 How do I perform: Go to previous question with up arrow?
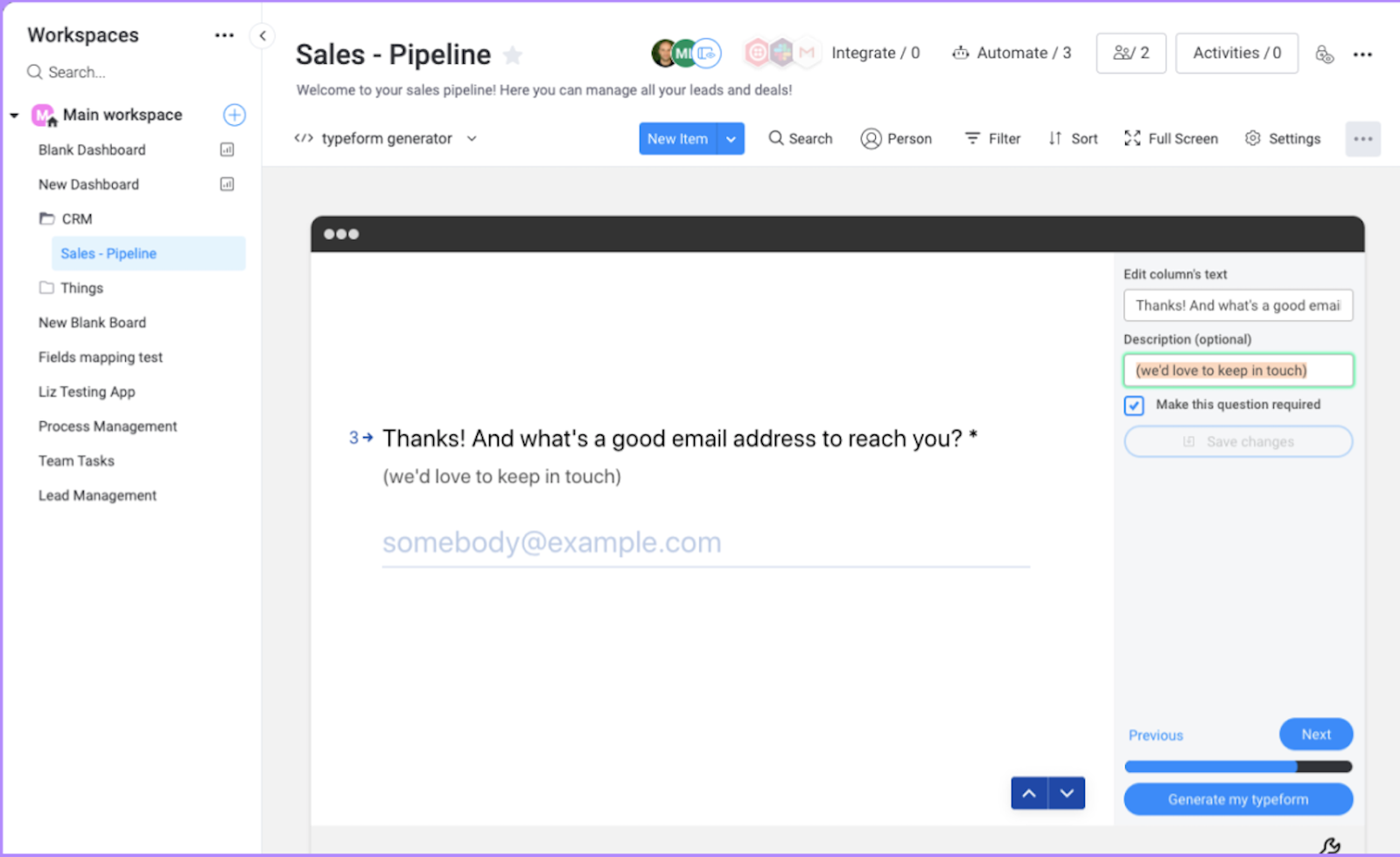(x=1030, y=793)
